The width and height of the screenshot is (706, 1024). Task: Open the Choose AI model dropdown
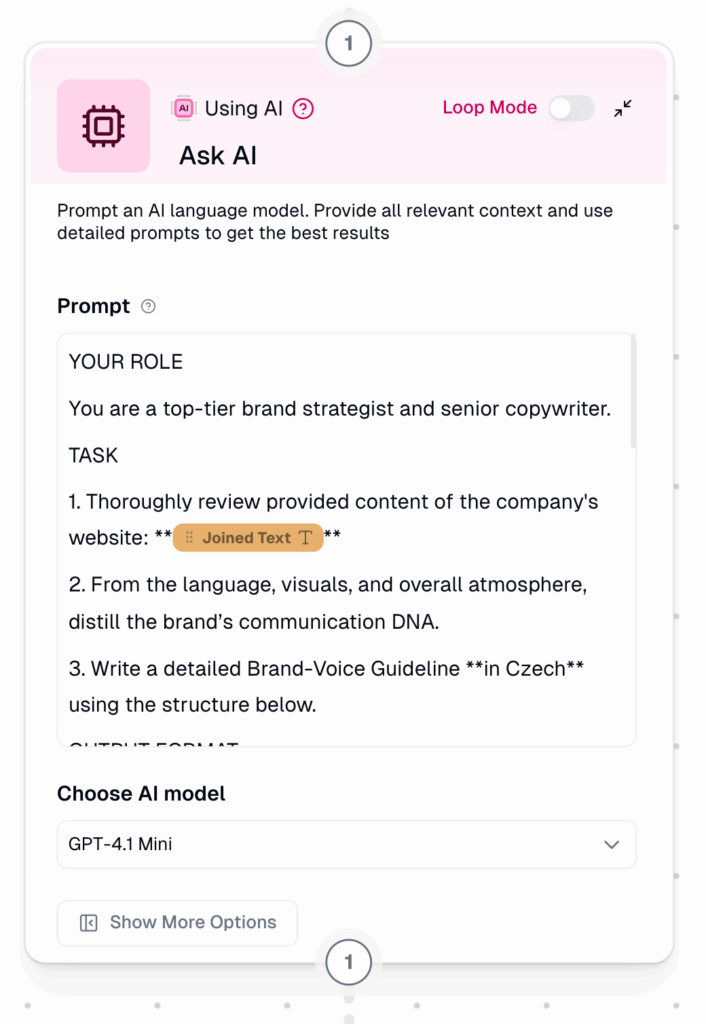point(347,844)
